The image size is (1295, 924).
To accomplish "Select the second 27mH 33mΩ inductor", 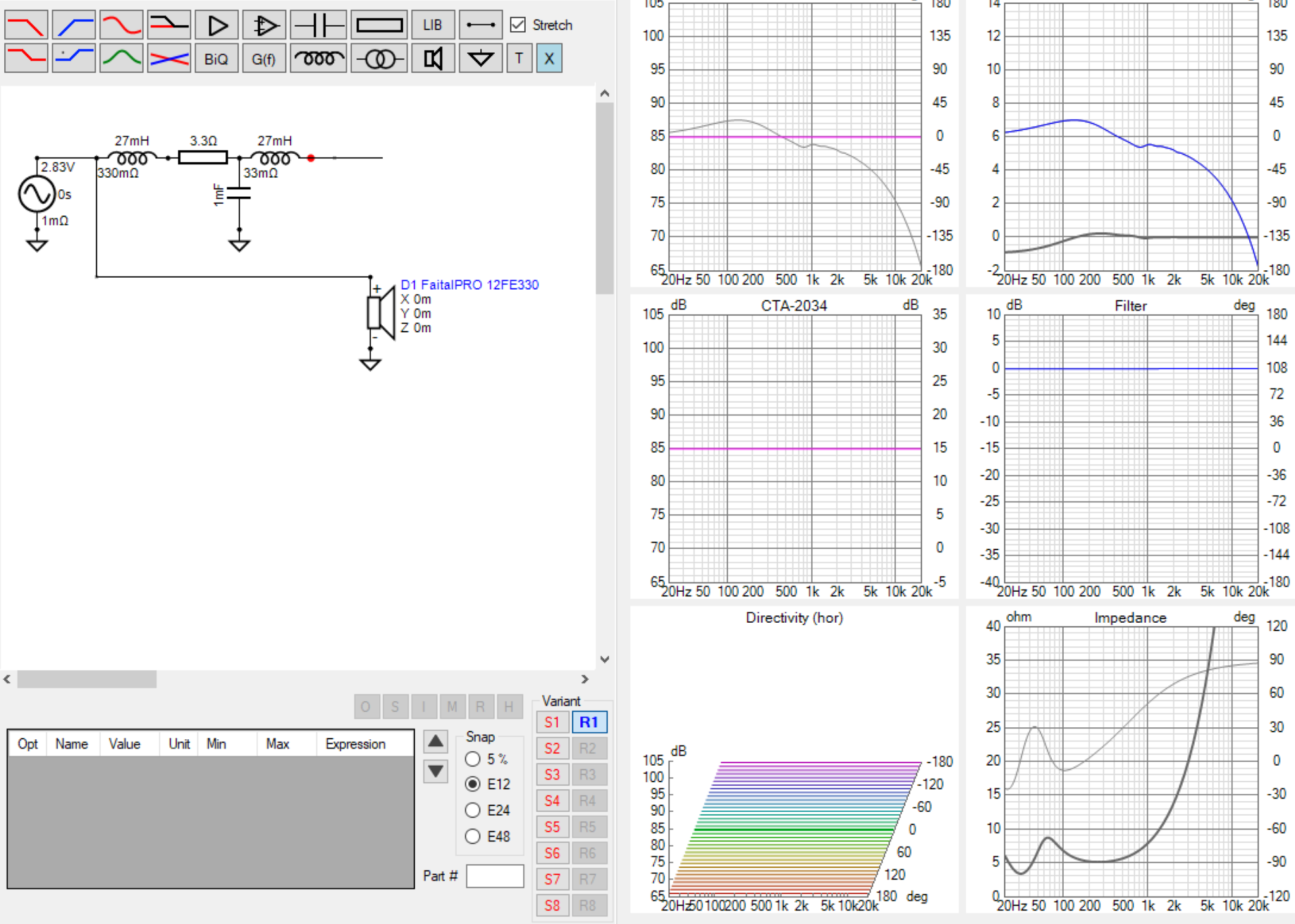I will pyautogui.click(x=275, y=158).
